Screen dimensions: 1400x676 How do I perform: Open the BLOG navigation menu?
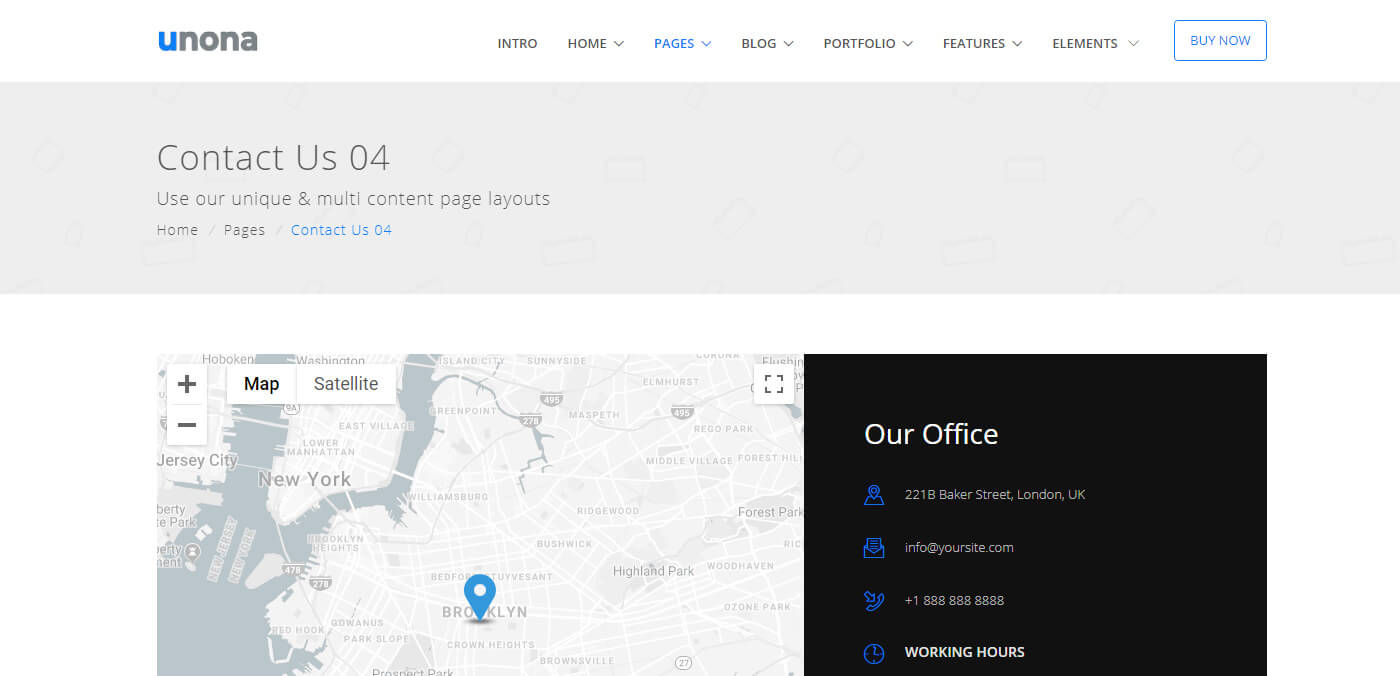coord(759,43)
